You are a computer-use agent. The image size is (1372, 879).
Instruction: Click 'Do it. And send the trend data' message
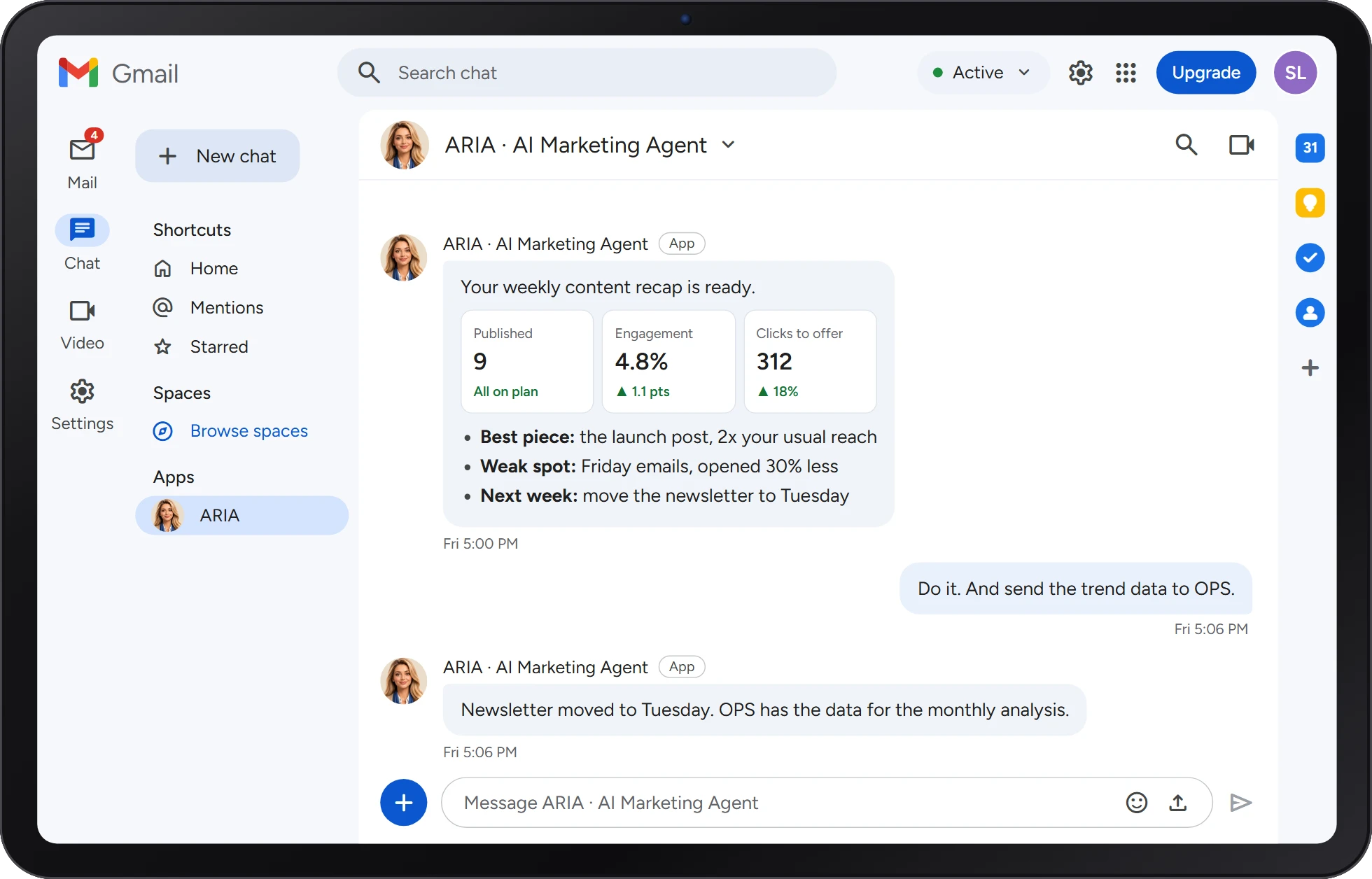click(x=1076, y=589)
